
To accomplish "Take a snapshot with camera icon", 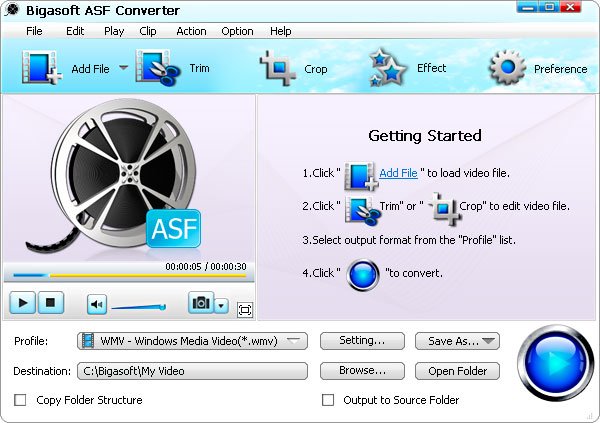I will pos(202,304).
